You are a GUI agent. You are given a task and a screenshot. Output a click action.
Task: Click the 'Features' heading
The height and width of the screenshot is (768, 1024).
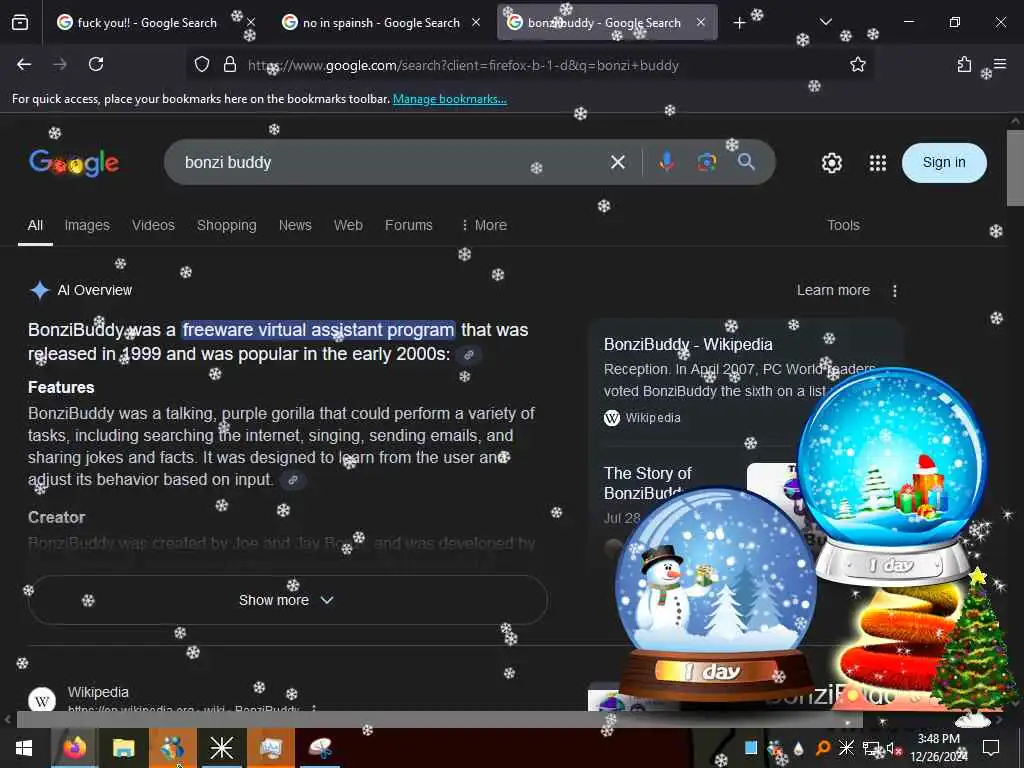(61, 387)
